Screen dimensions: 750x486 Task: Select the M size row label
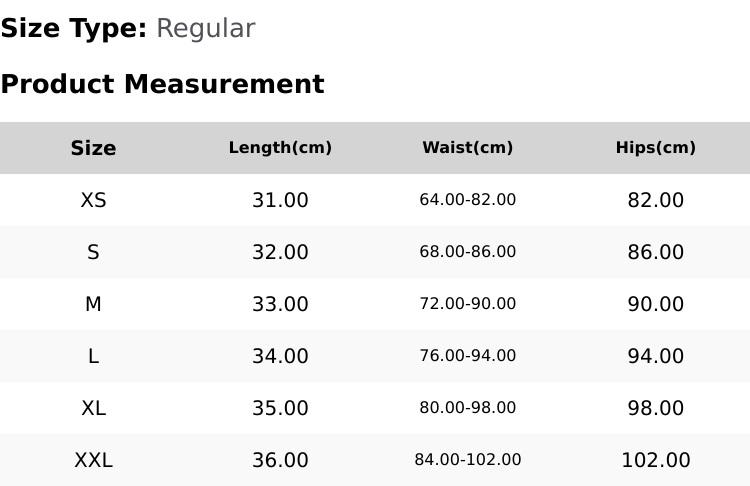[x=93, y=304]
